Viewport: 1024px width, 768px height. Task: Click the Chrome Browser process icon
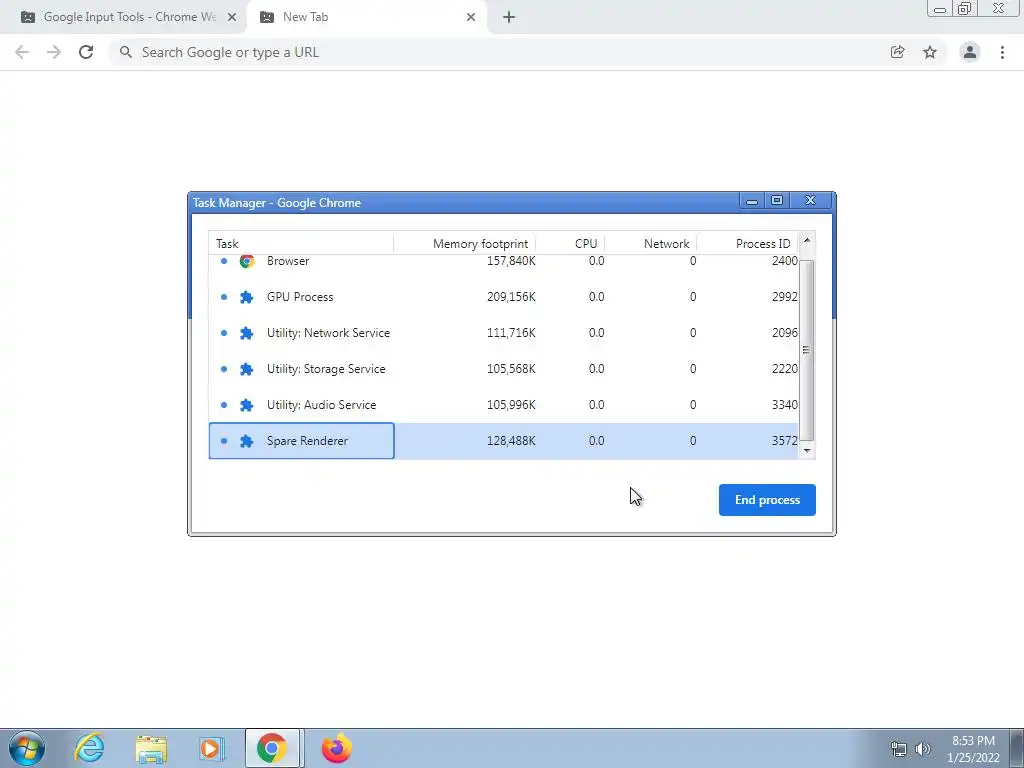click(x=246, y=261)
